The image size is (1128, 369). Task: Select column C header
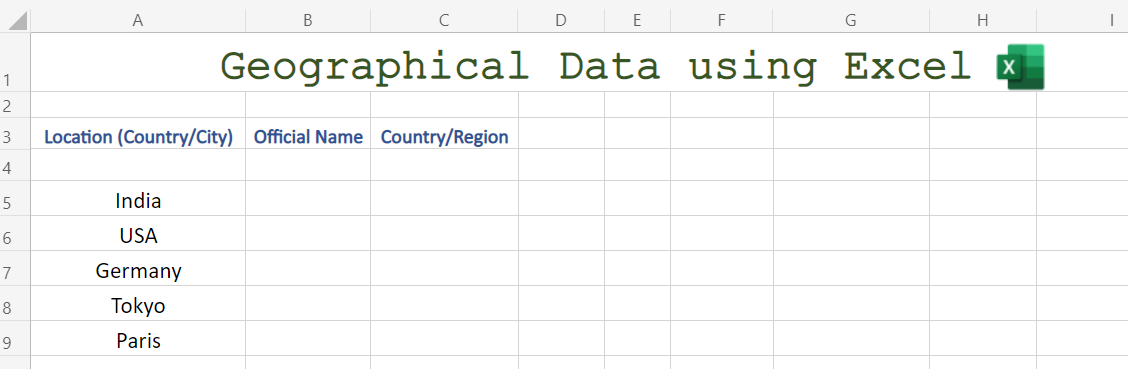pyautogui.click(x=445, y=21)
